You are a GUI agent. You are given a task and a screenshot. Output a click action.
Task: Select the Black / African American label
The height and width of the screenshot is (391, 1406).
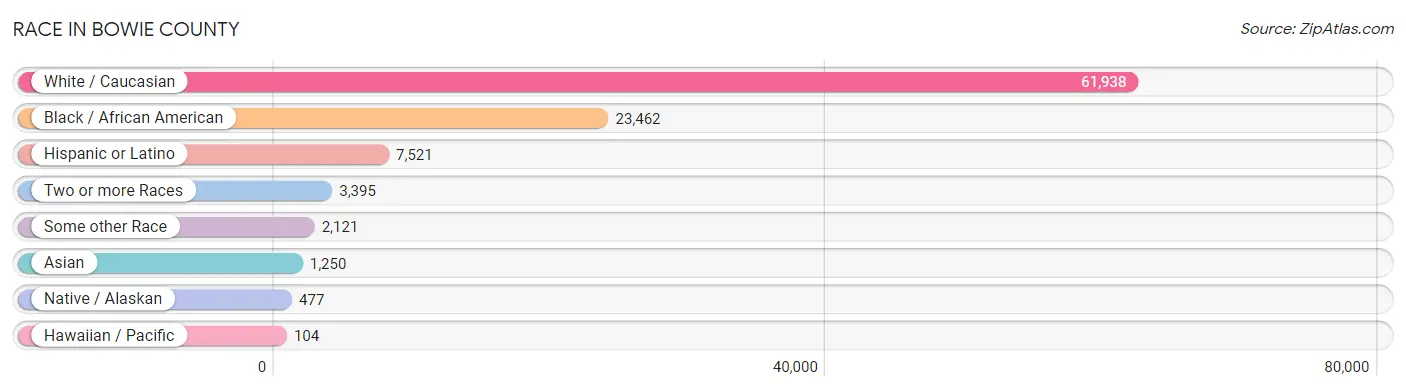click(x=133, y=118)
